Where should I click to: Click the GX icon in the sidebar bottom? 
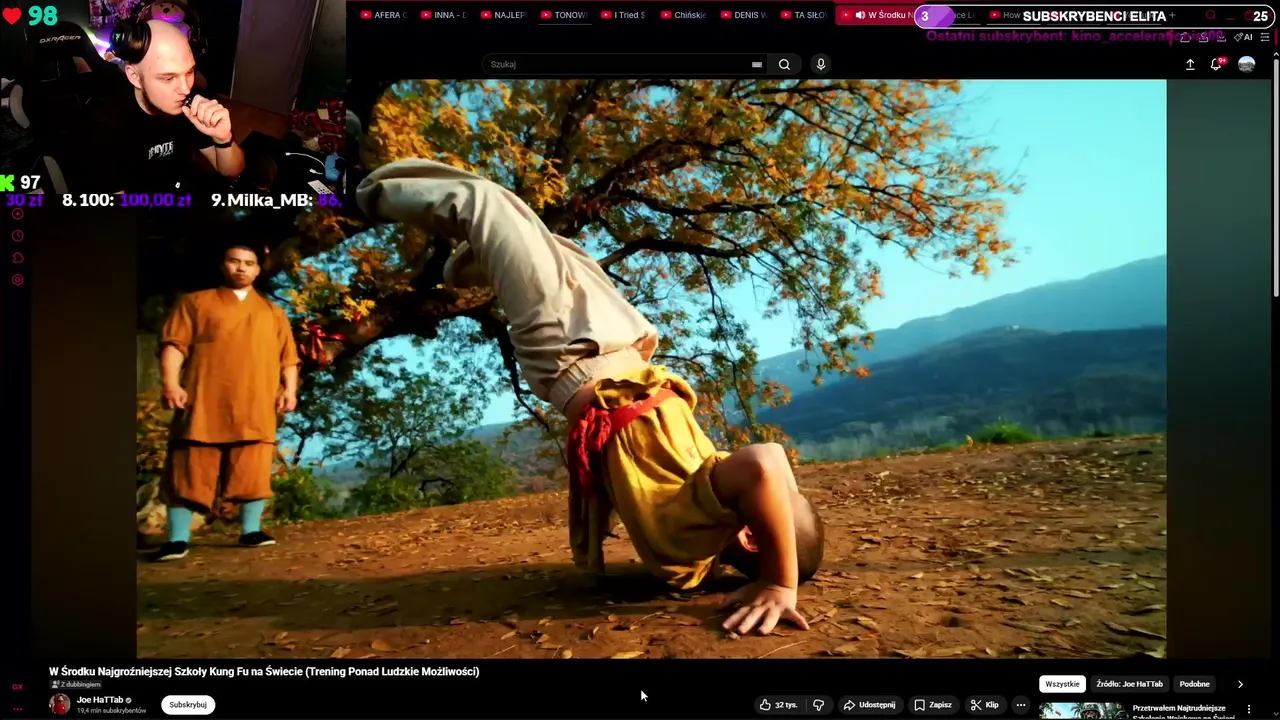coord(17,687)
